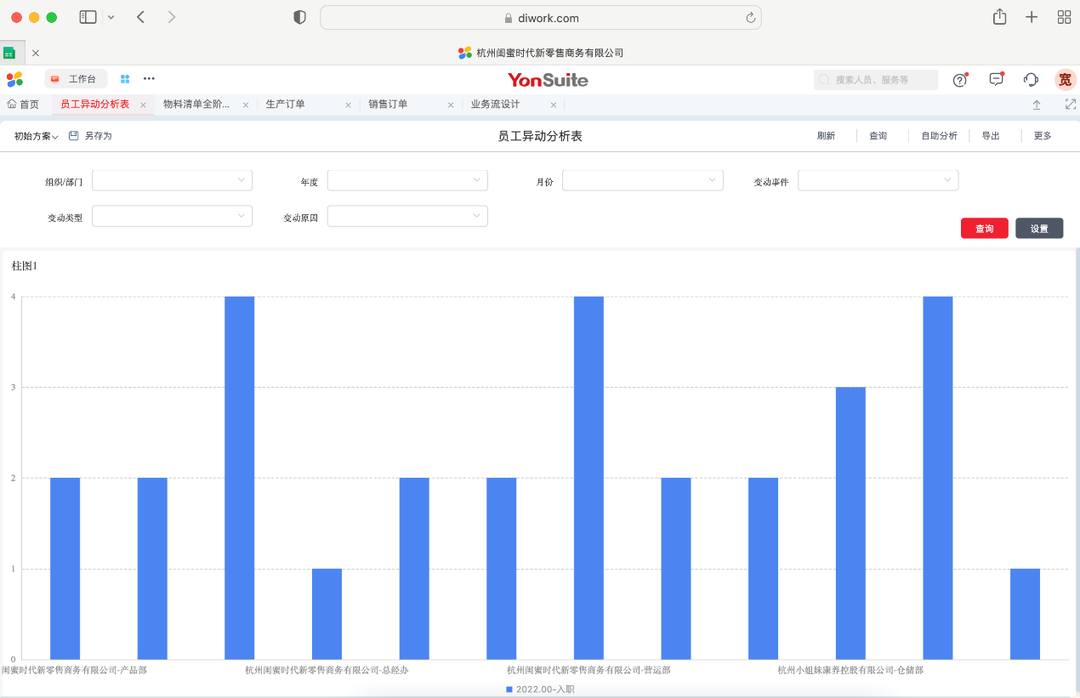The height and width of the screenshot is (698, 1080).
Task: Click the x-axis label ending in 总经办
Action: point(327,670)
